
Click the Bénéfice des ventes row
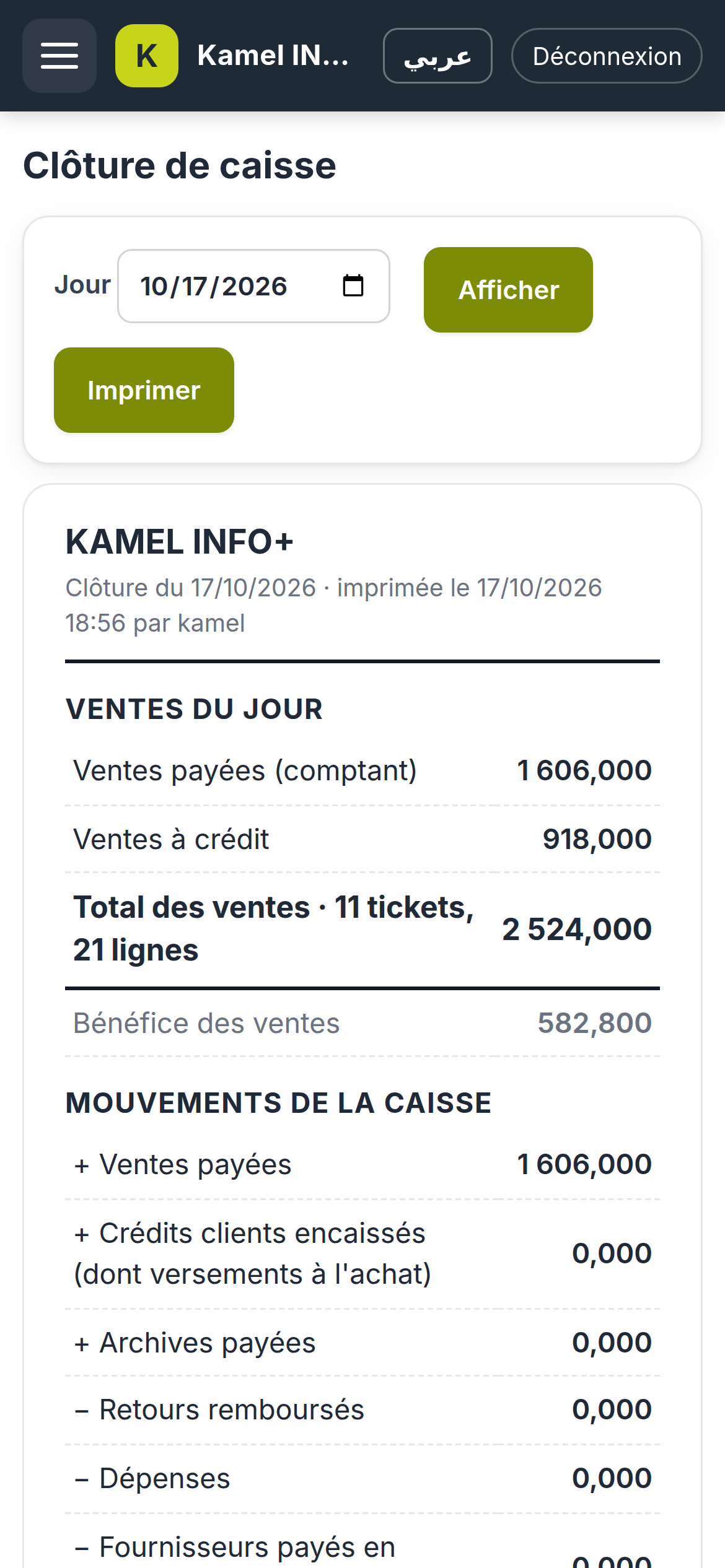[362, 1024]
